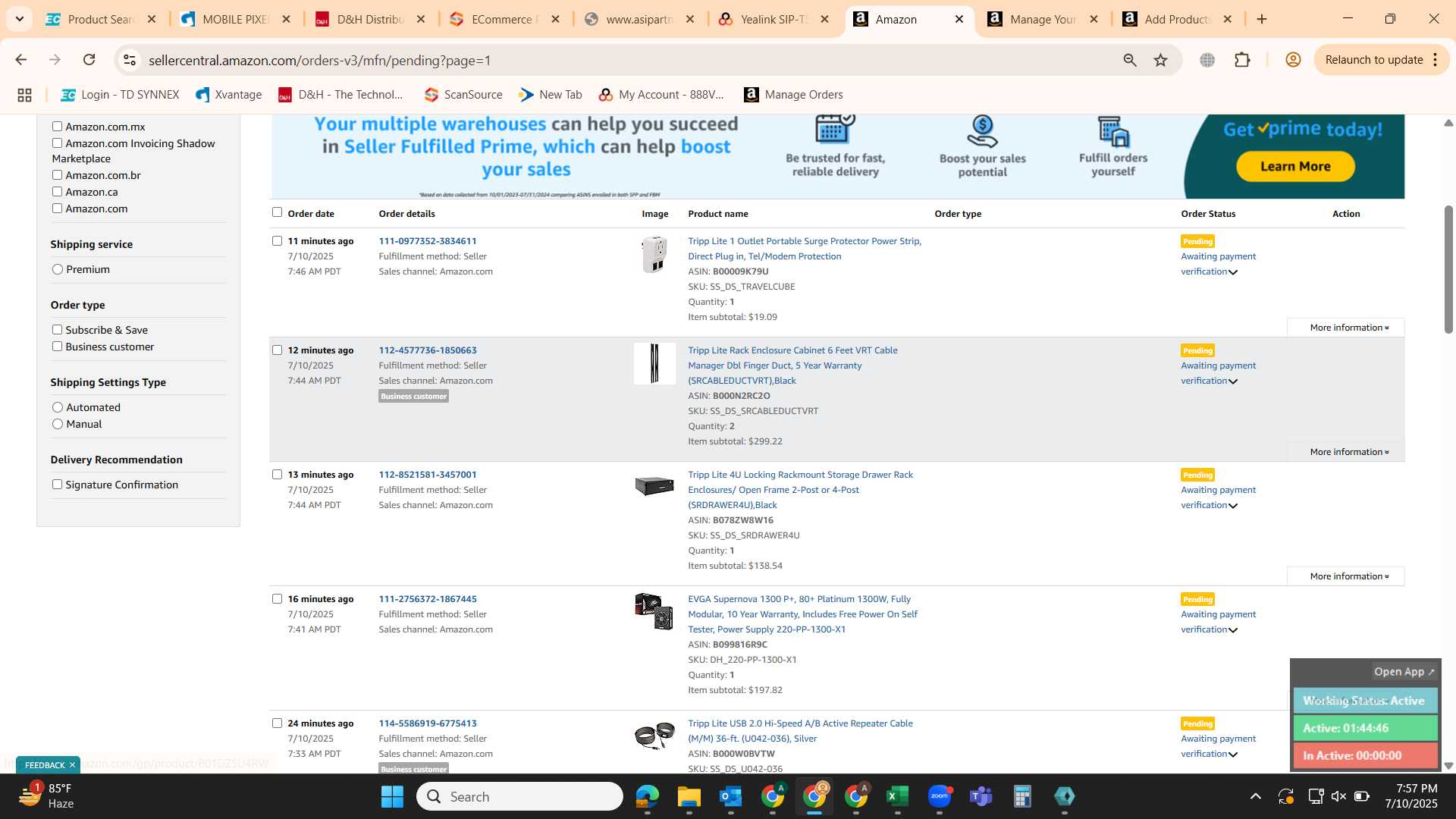Open Calculator from the taskbar
1456x819 pixels.
click(x=1022, y=796)
